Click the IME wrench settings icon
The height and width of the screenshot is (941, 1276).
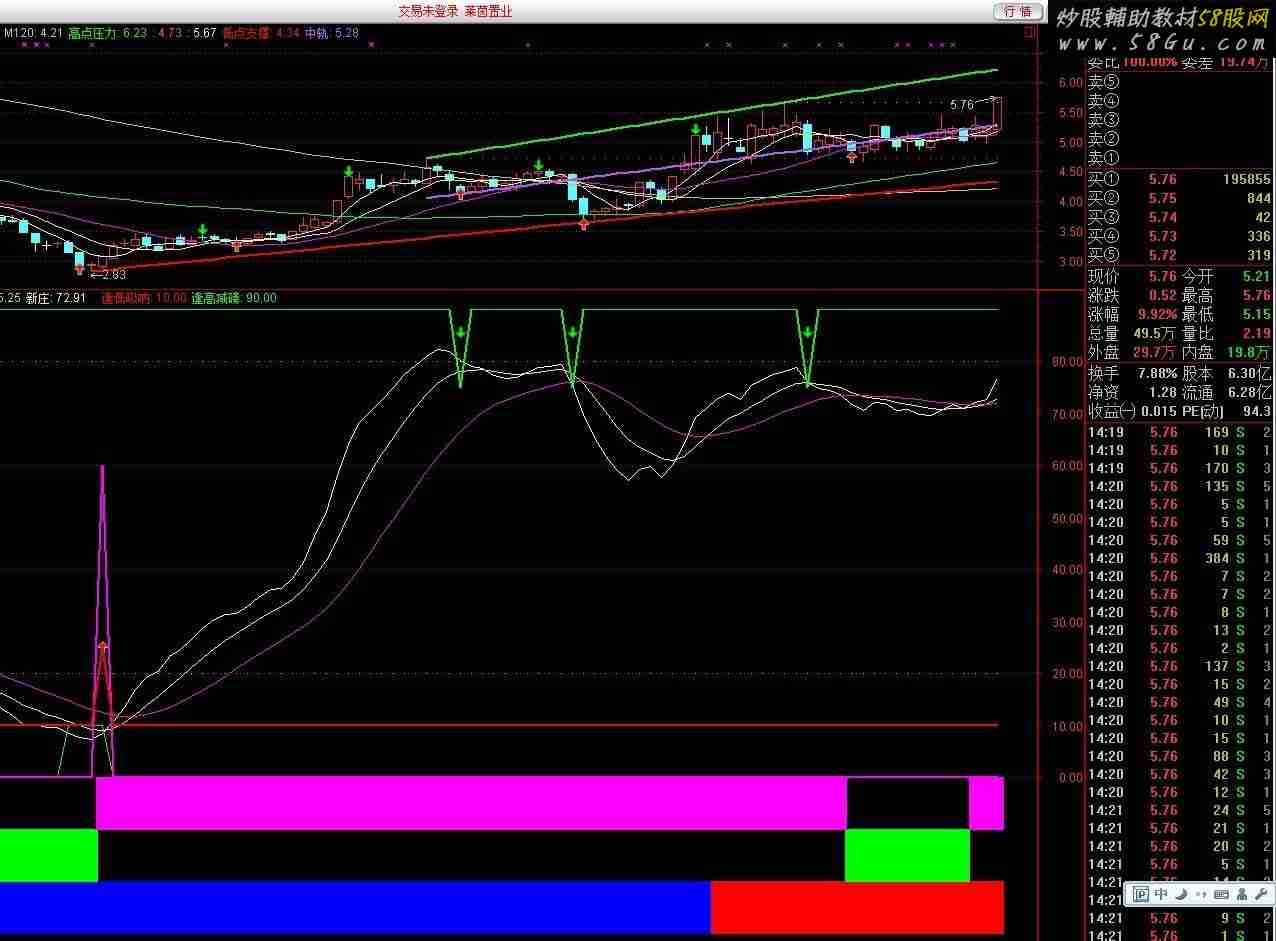tap(1261, 894)
